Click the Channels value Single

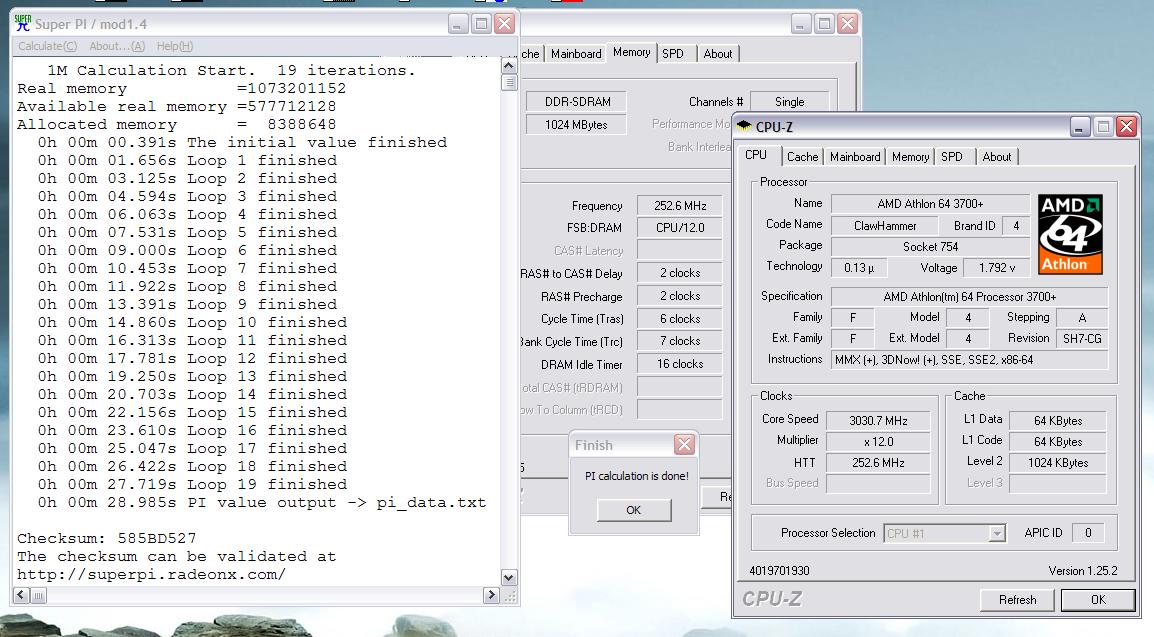(789, 102)
